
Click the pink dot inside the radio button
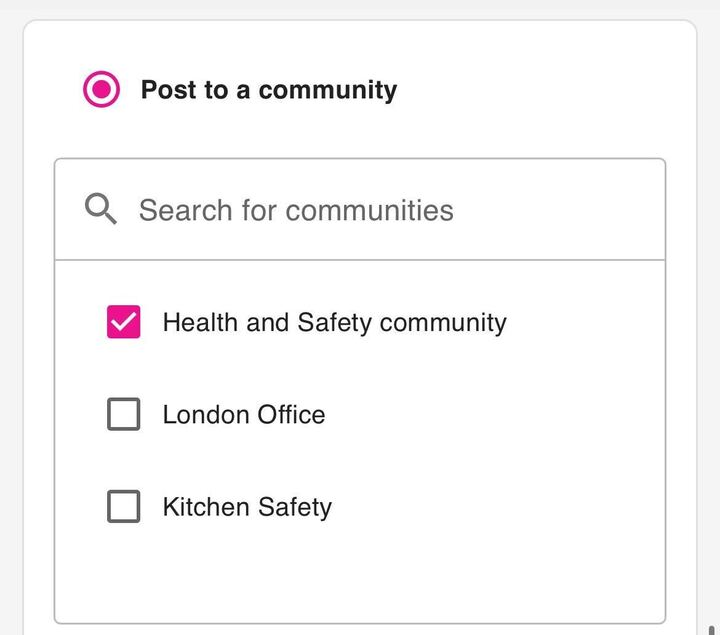point(101,90)
